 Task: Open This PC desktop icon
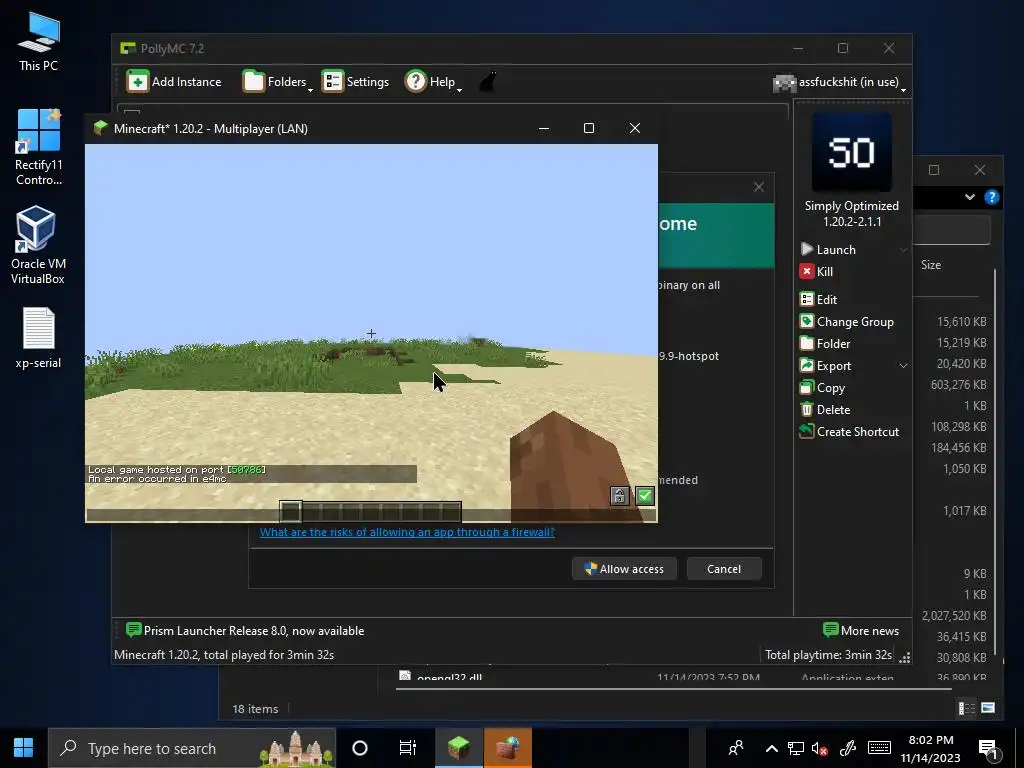click(x=39, y=41)
